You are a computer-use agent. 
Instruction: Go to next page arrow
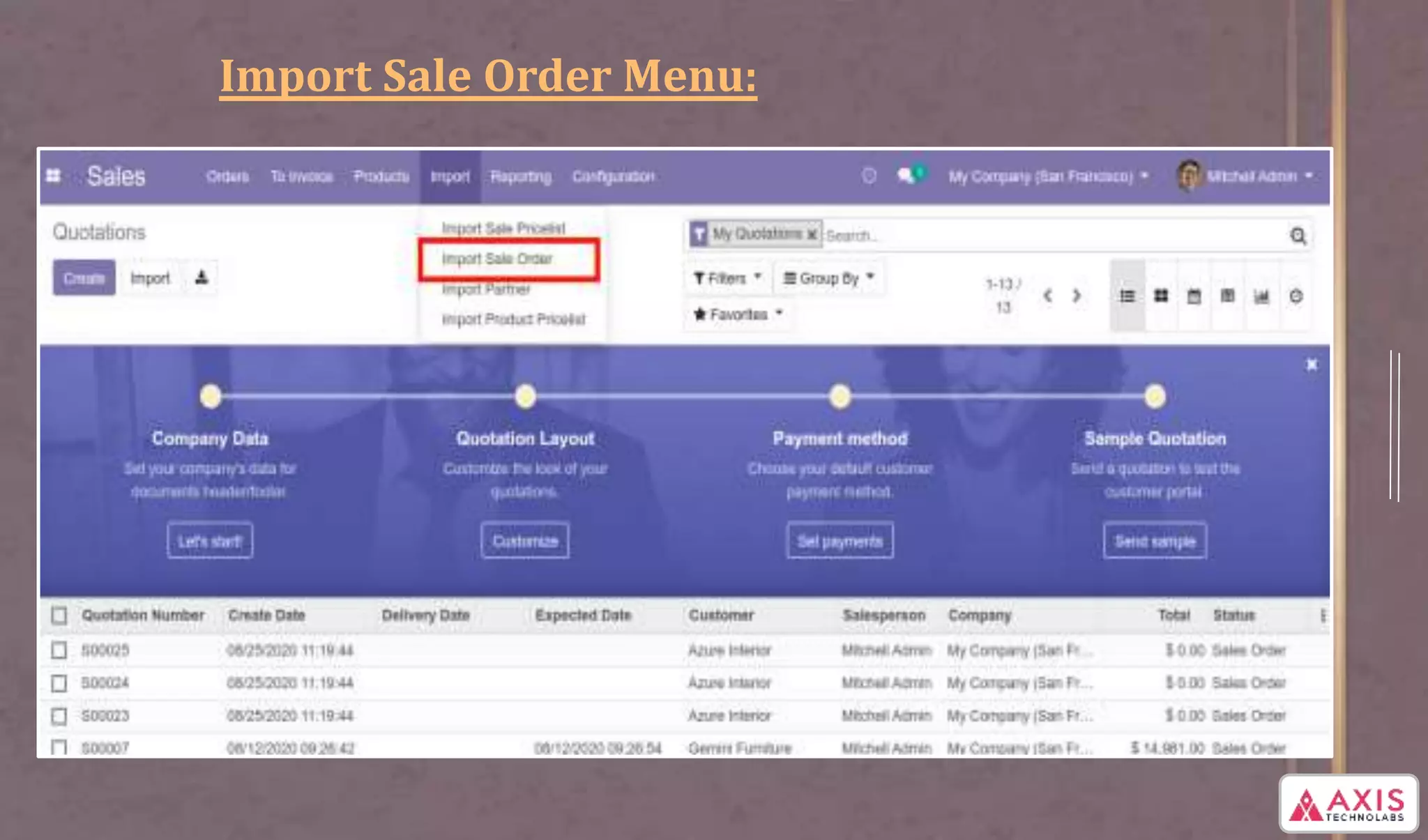[x=1077, y=296]
